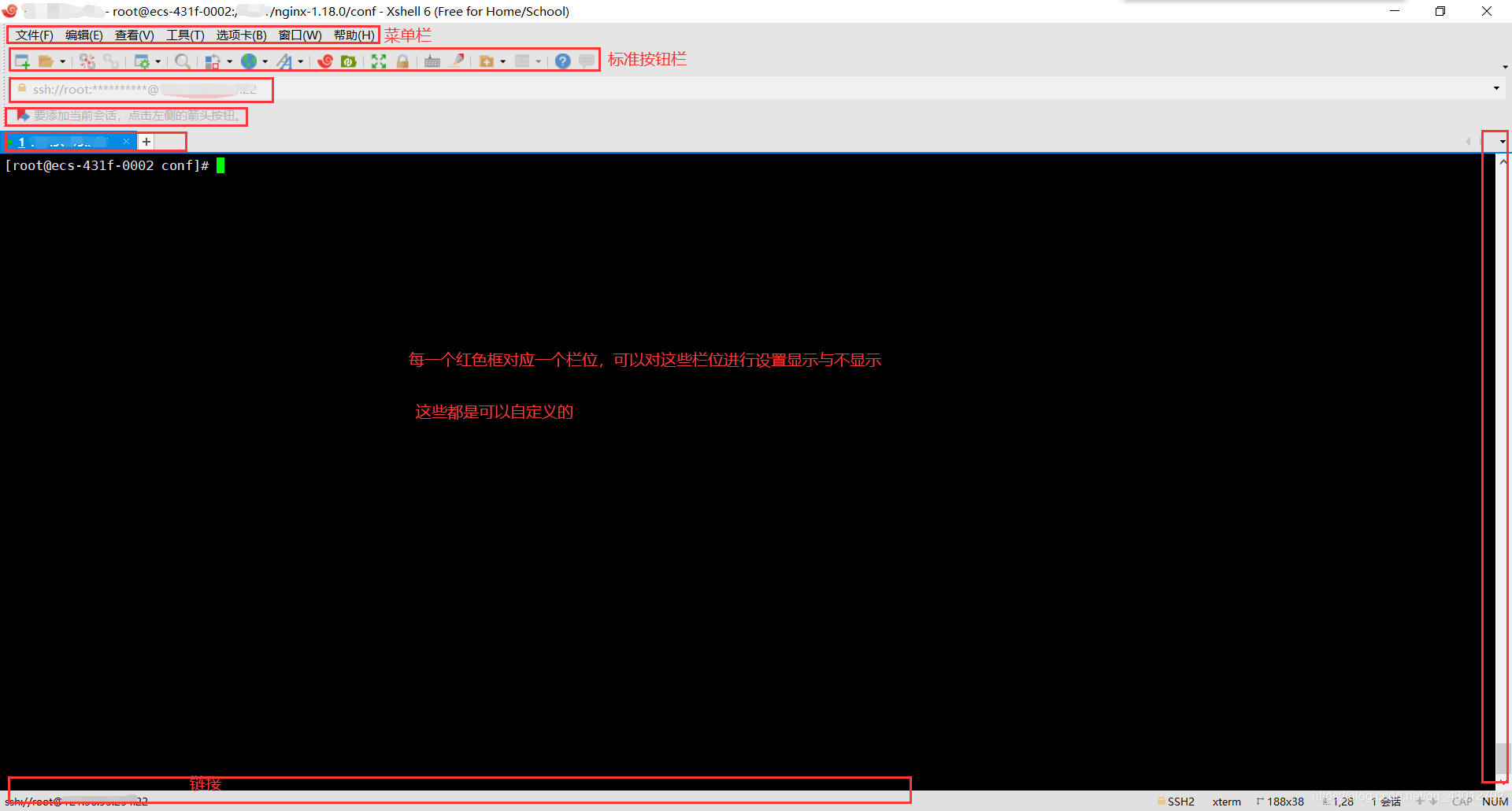Click the highlight pen icon

coord(457,61)
